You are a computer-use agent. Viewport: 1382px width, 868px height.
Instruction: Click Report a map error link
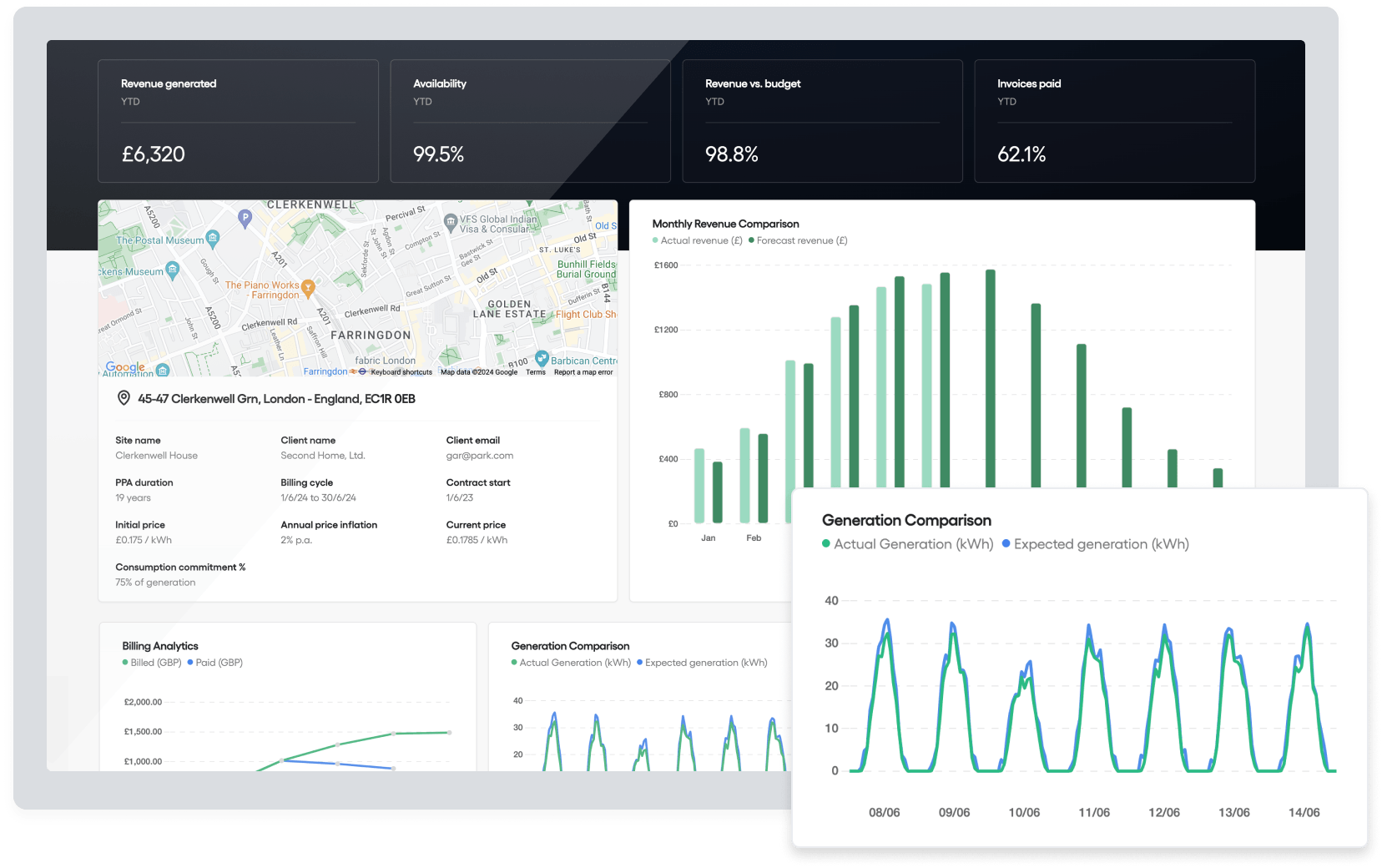pos(583,372)
